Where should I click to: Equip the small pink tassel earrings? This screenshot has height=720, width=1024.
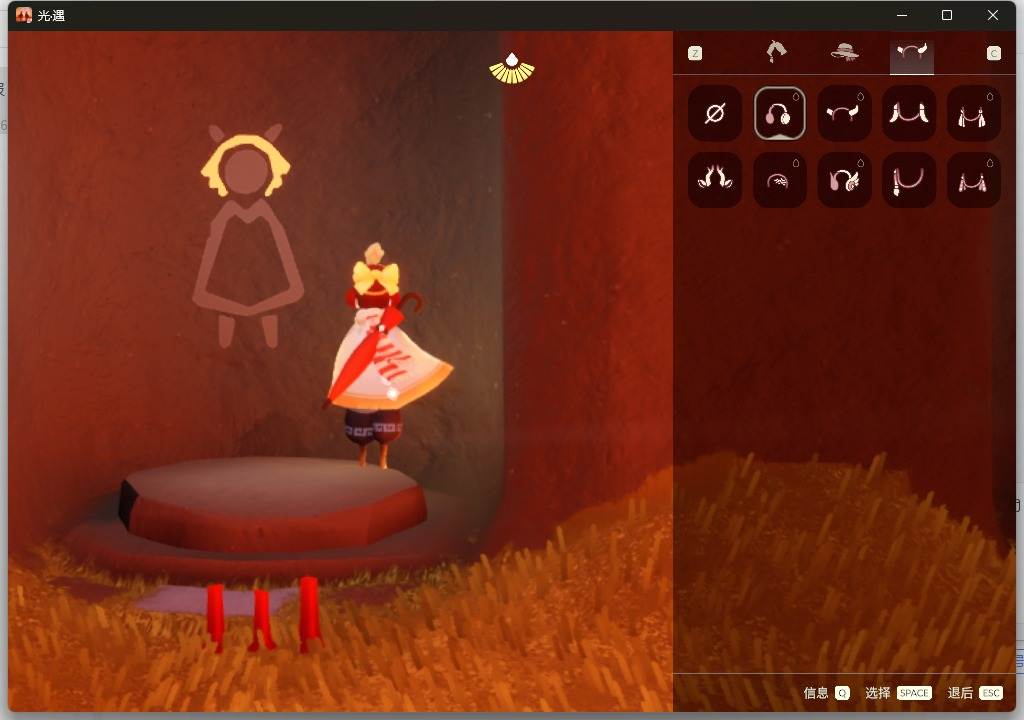point(973,180)
